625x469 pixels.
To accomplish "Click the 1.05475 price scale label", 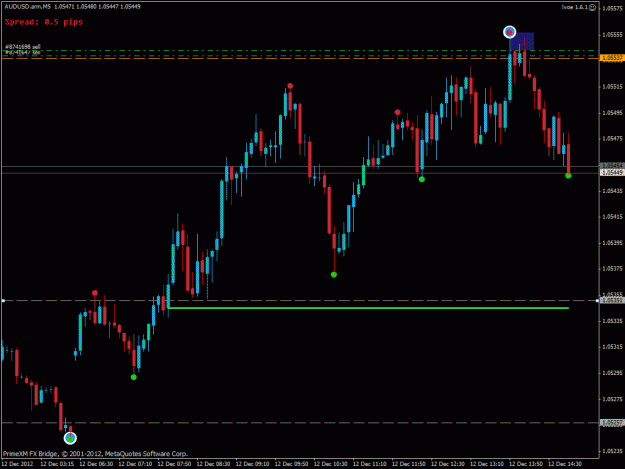I will tap(612, 139).
